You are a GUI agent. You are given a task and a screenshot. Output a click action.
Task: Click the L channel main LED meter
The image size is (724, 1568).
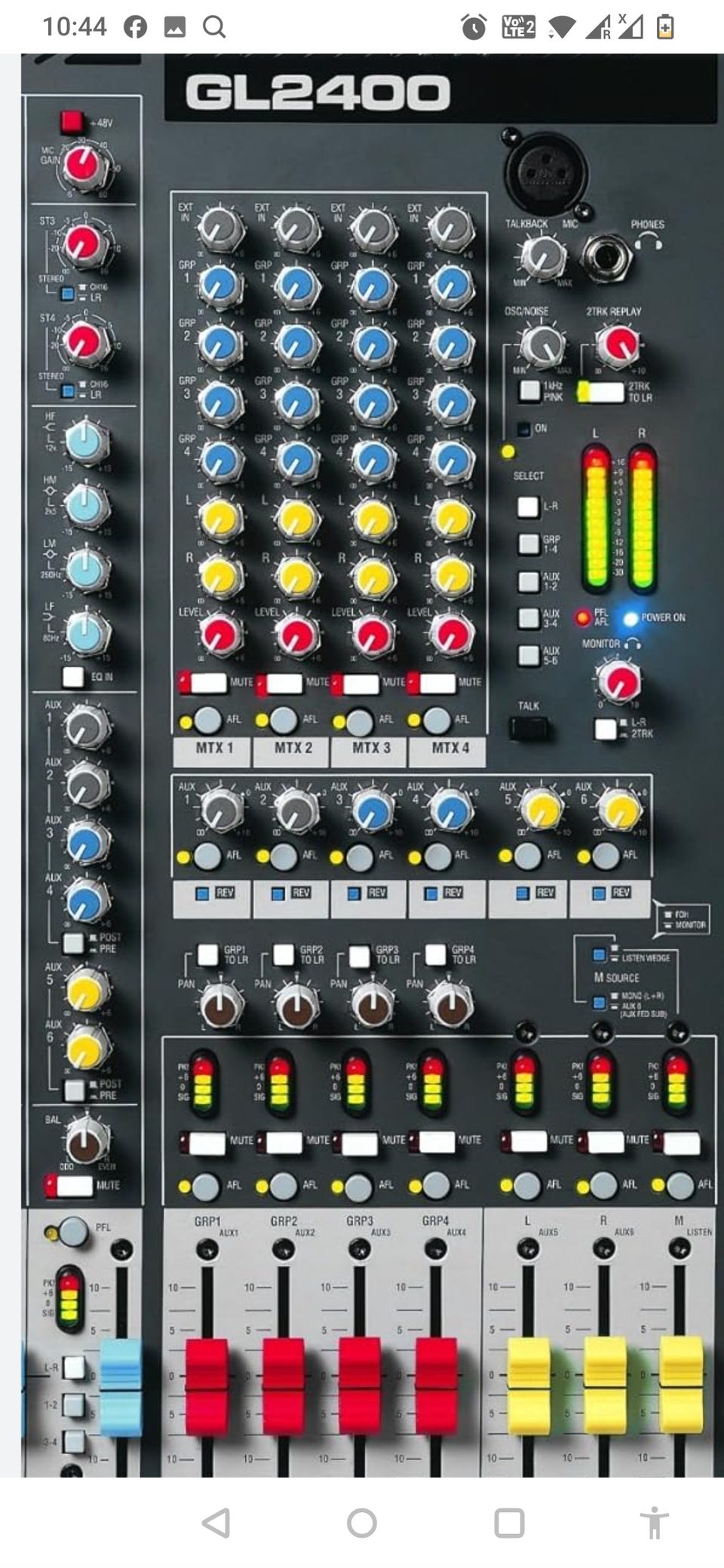(x=596, y=519)
